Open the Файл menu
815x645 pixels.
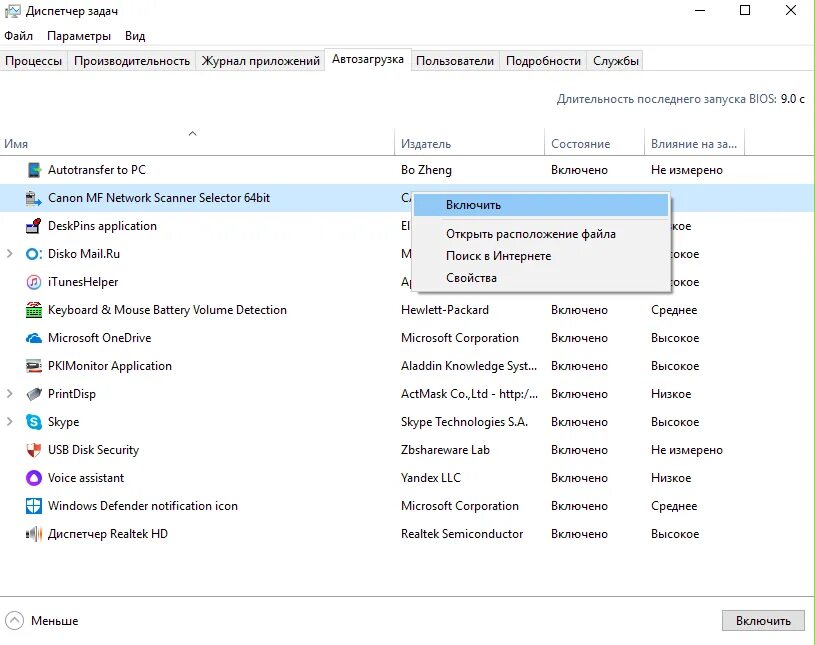[18, 36]
